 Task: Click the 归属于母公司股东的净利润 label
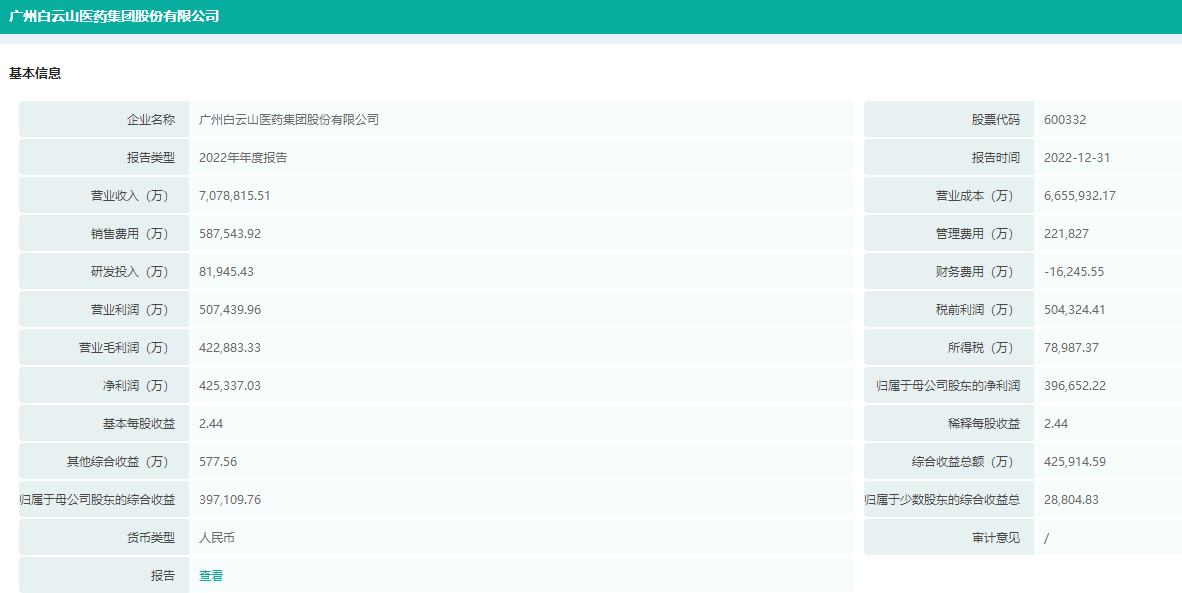click(x=948, y=386)
